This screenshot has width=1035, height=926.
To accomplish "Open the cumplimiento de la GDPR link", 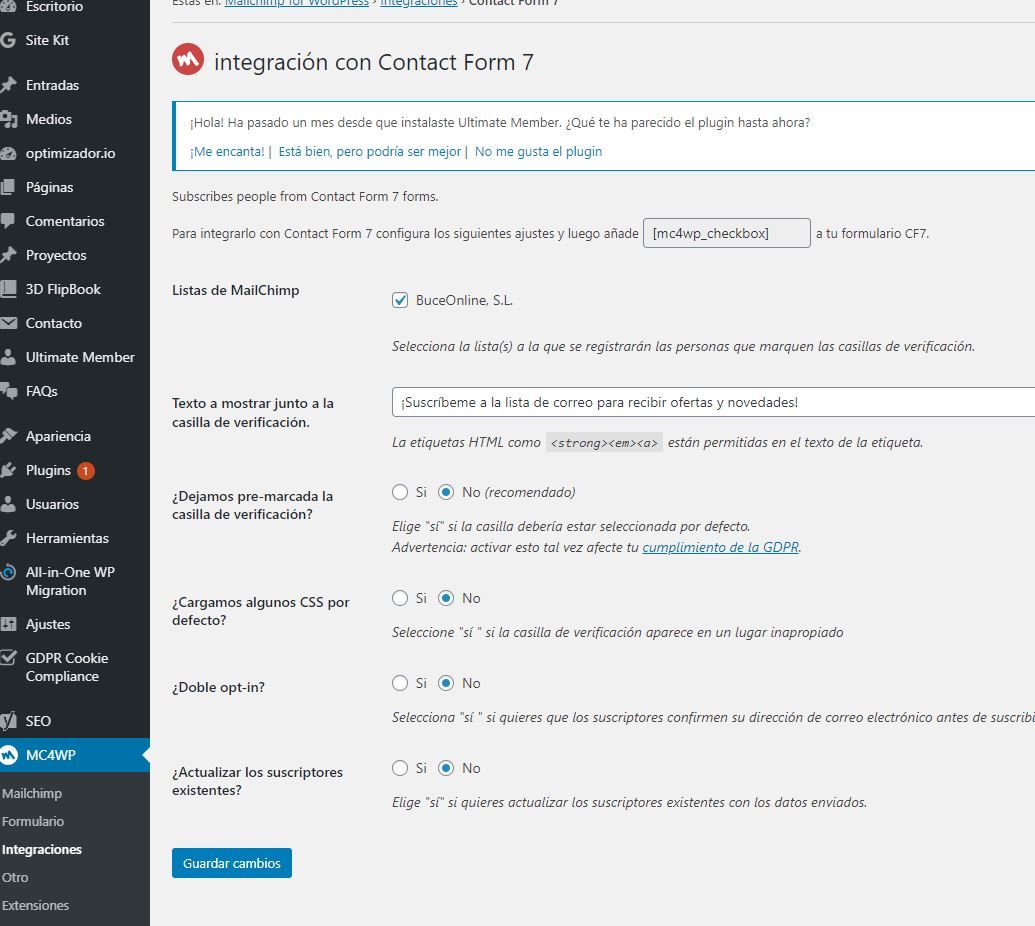I will coord(721,547).
